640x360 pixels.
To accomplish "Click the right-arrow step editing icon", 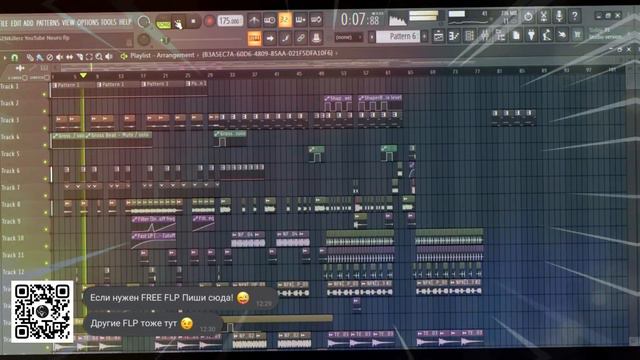I will (x=270, y=38).
